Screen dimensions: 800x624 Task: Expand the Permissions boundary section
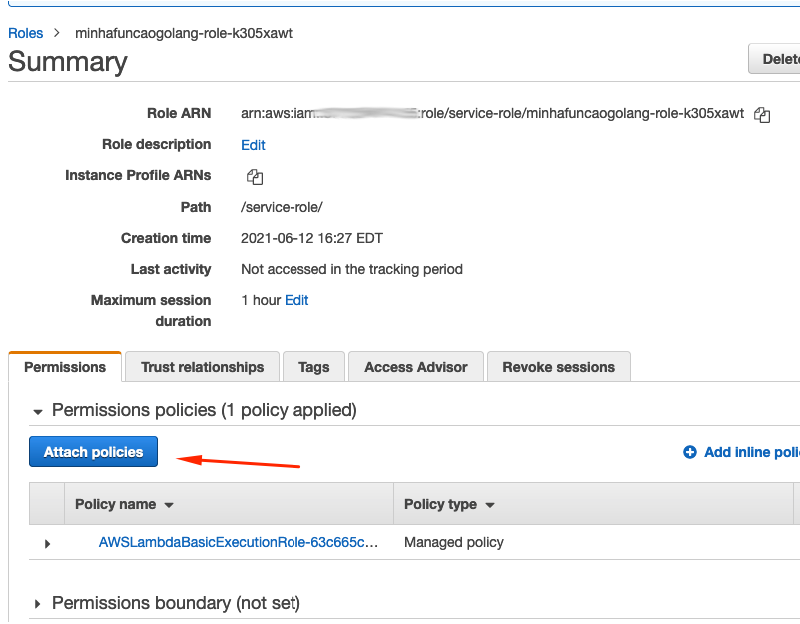38,604
